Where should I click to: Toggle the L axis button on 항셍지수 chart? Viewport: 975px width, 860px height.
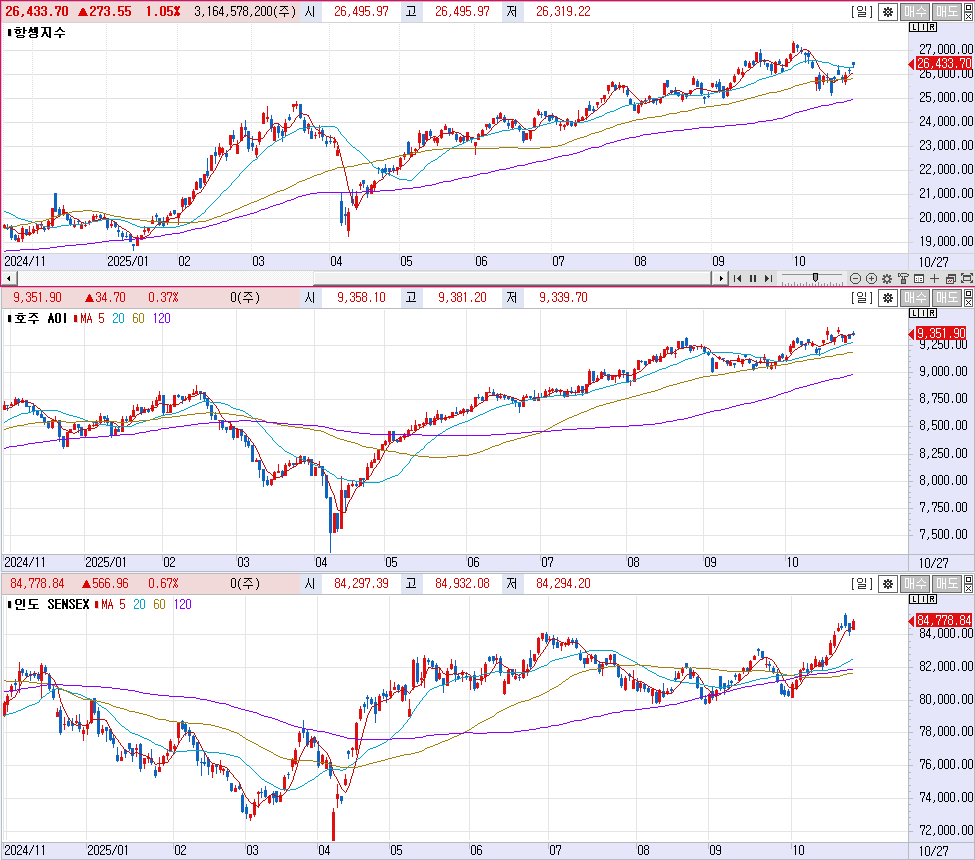[x=914, y=27]
